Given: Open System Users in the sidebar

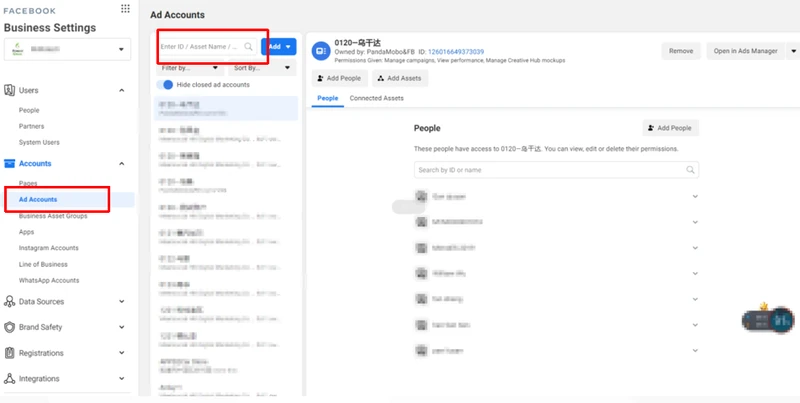Looking at the screenshot, I should 39,142.
